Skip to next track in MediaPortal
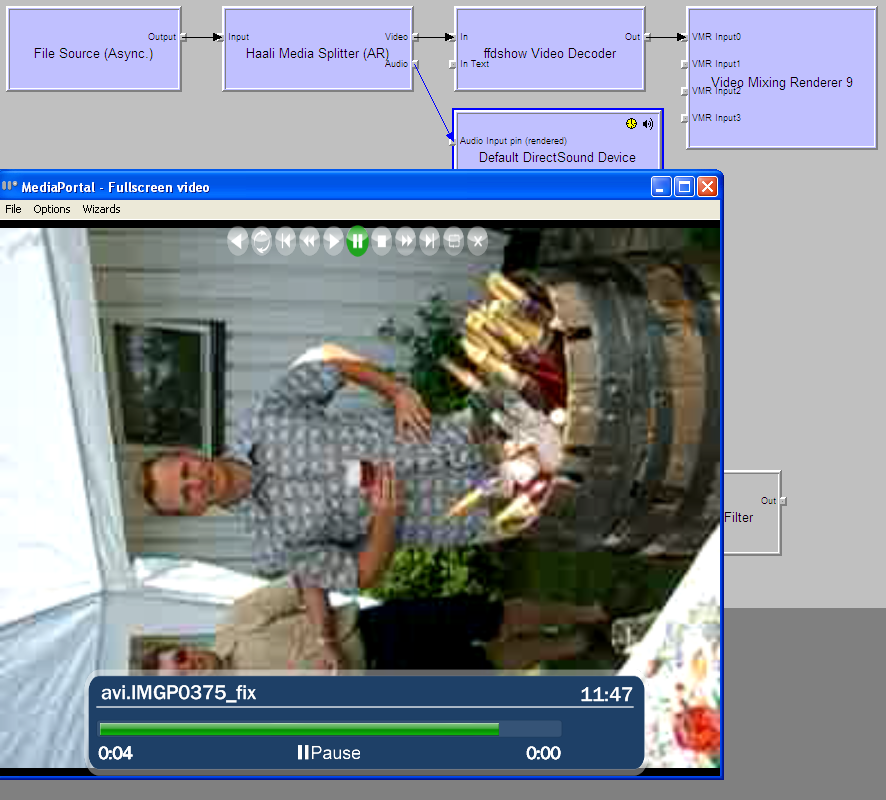The height and width of the screenshot is (800, 886). pyautogui.click(x=430, y=241)
